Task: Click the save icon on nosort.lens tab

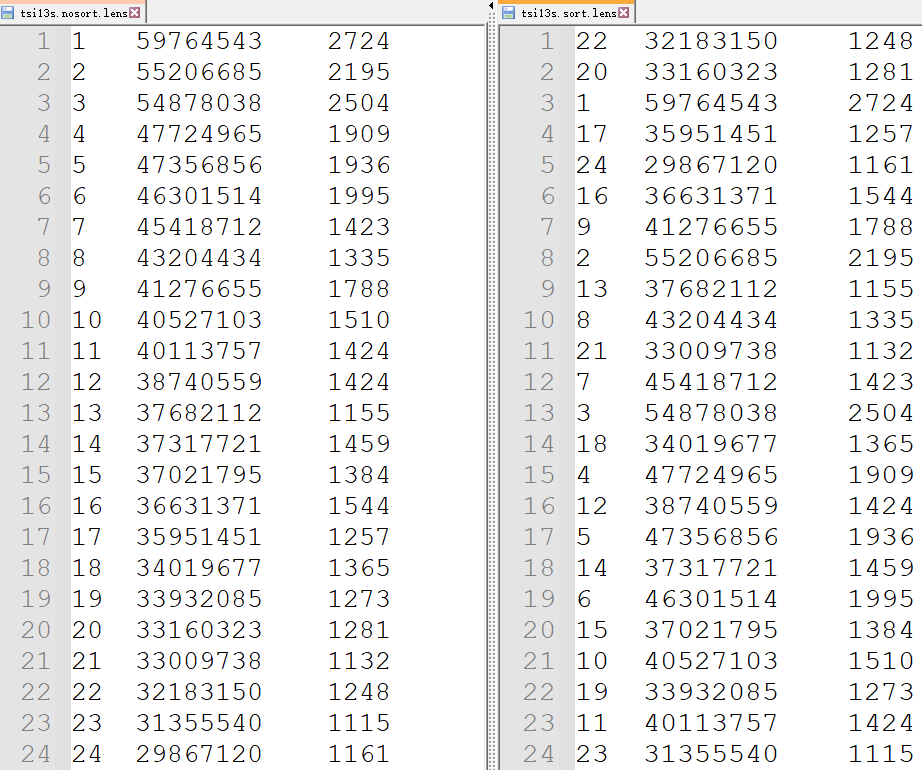Action: coord(10,12)
